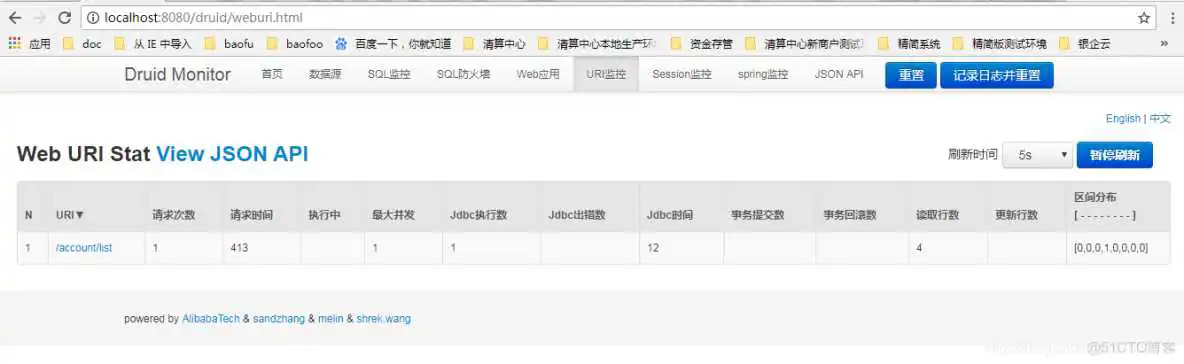This screenshot has height=364, width=1184.
Task: Open the shrek.wang footer link
Action: click(x=384, y=319)
